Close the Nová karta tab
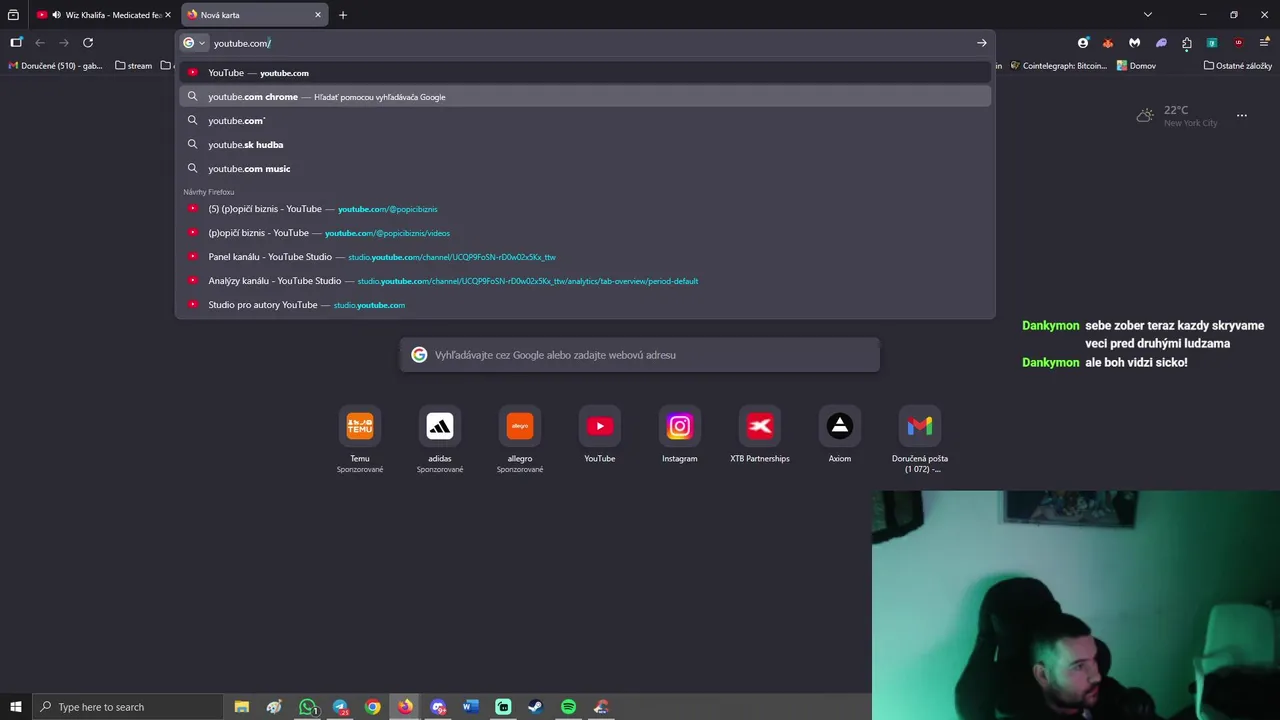1280x720 pixels. point(318,15)
